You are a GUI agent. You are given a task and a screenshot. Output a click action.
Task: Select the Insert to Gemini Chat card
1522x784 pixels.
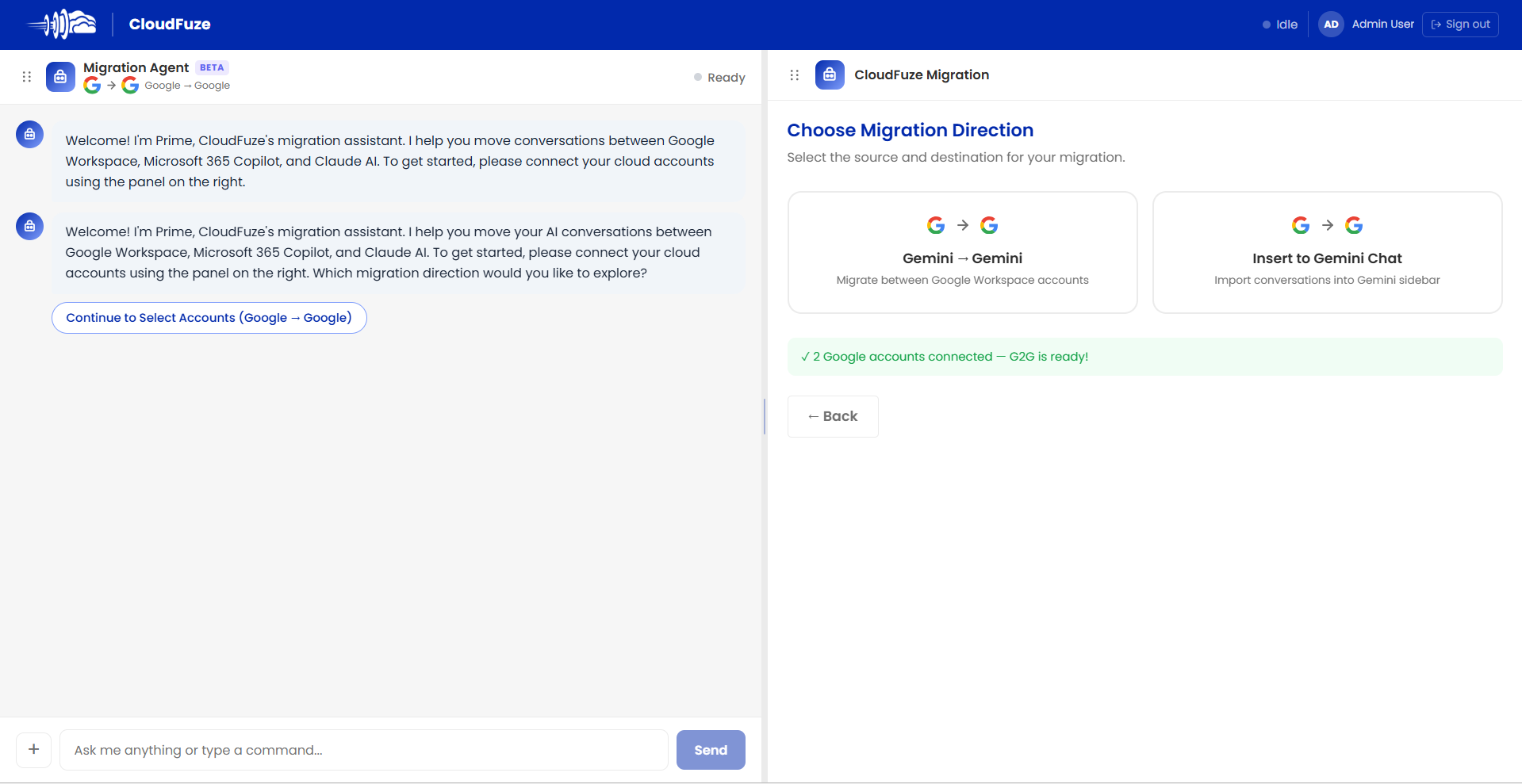pos(1328,252)
